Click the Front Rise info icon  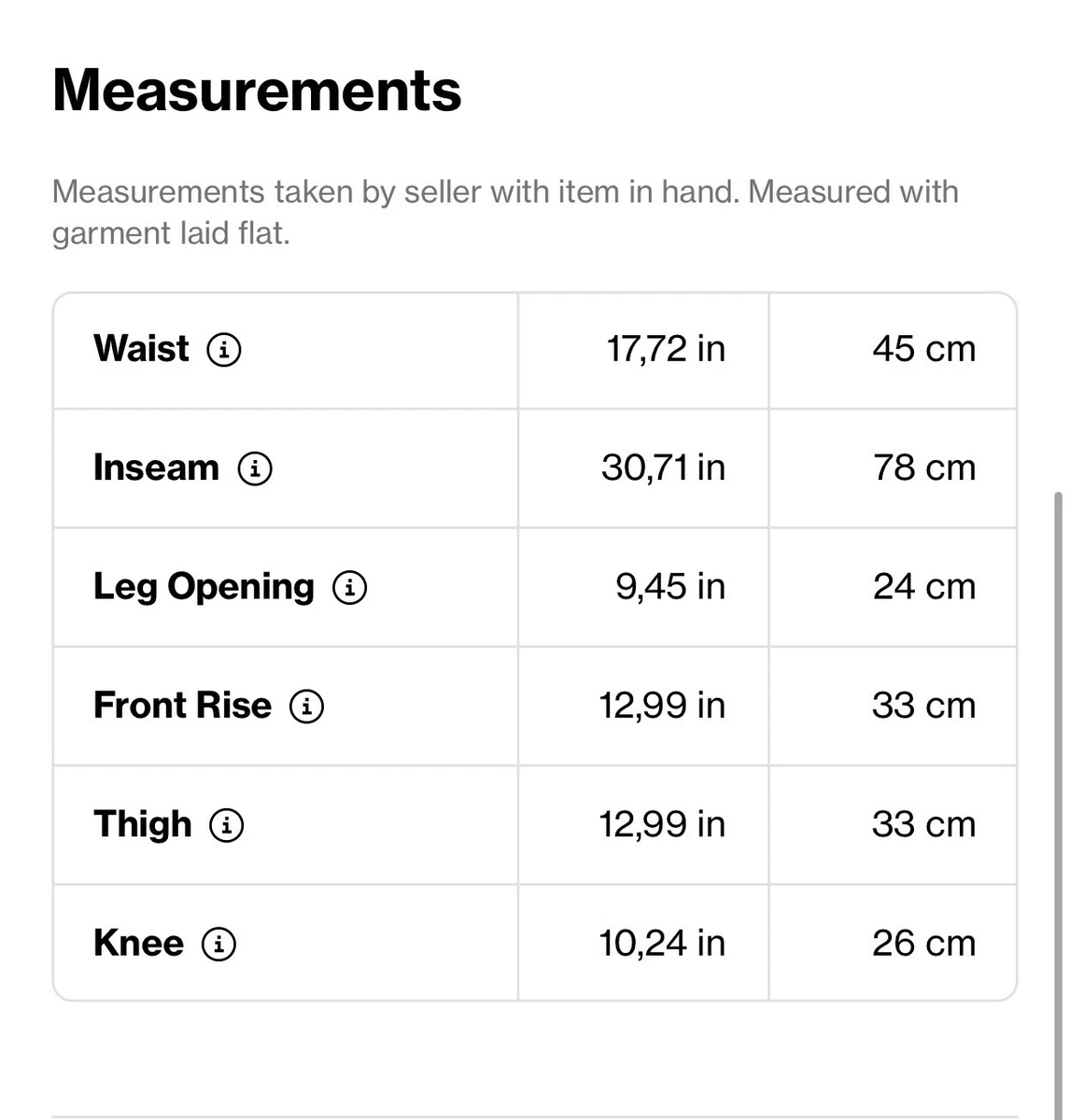click(x=307, y=707)
